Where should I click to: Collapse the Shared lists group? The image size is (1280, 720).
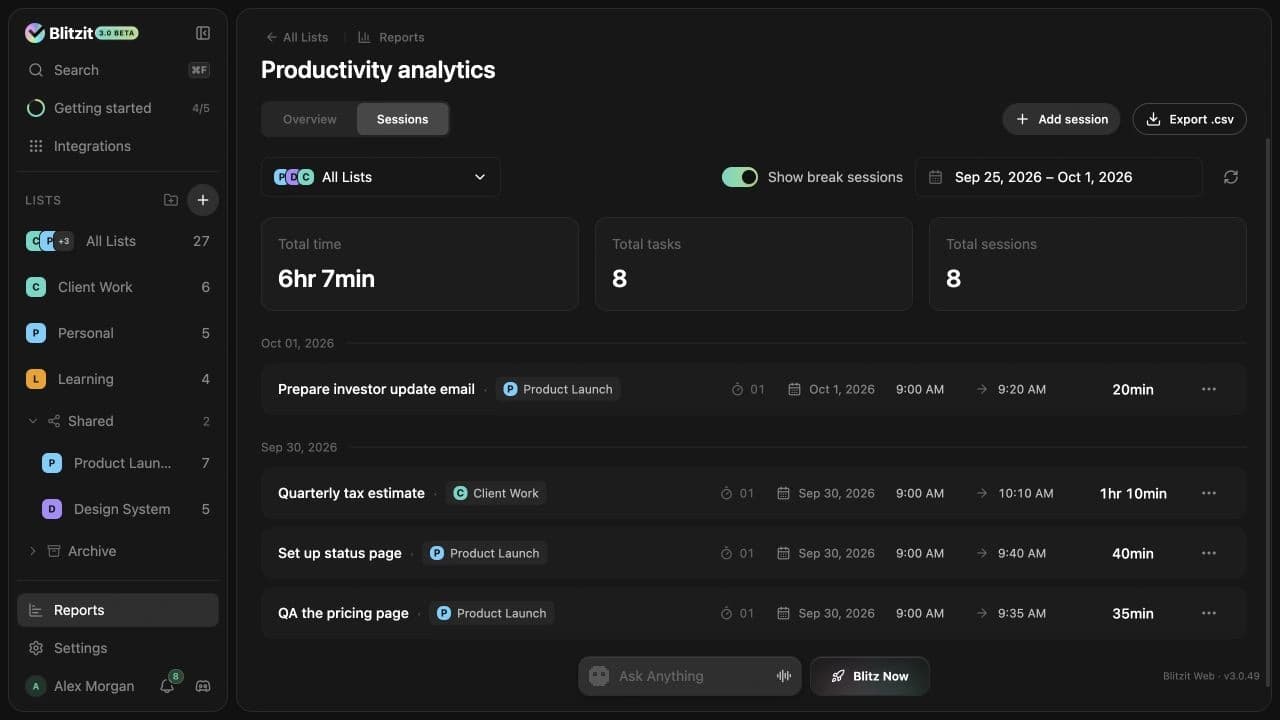(x=32, y=421)
